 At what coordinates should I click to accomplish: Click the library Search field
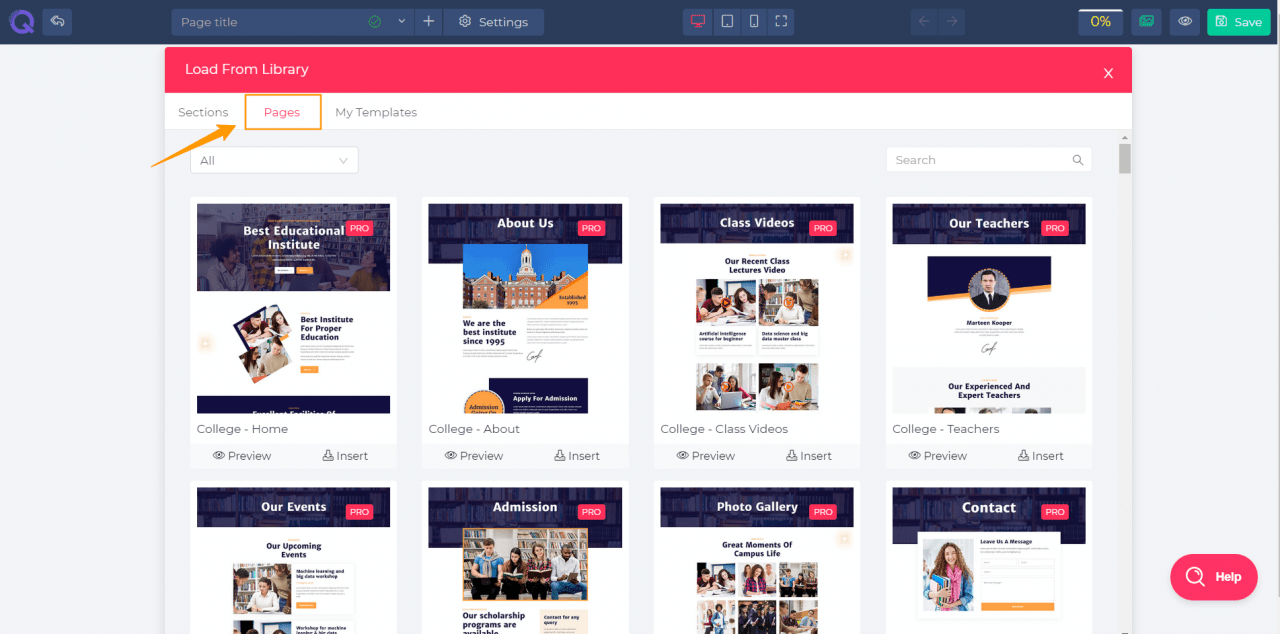click(x=988, y=160)
